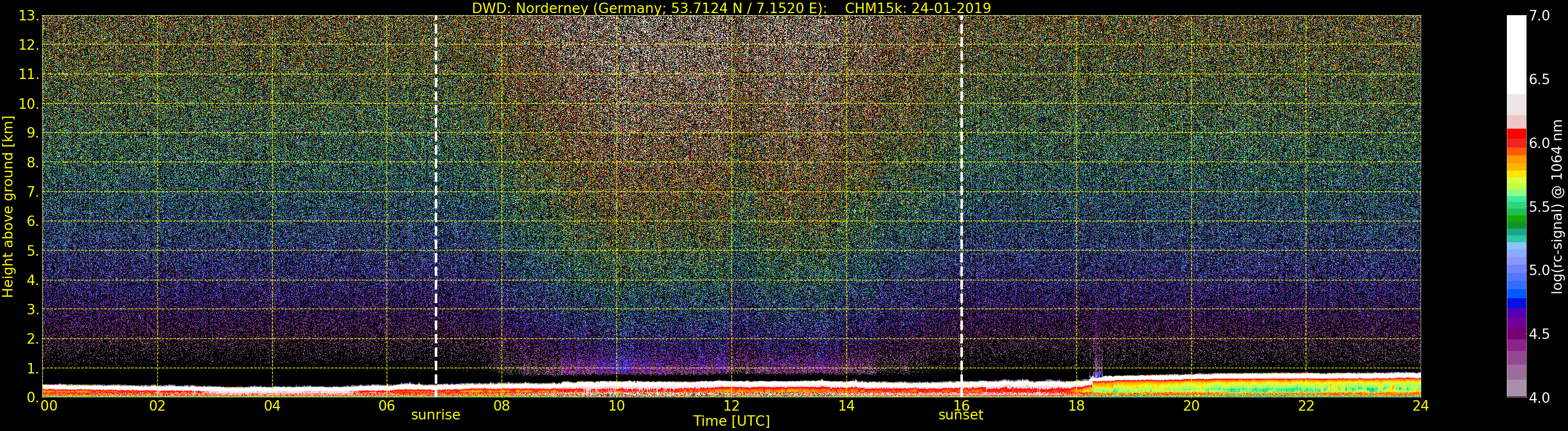Click the '6.0' colorbar scale value

[x=1539, y=143]
